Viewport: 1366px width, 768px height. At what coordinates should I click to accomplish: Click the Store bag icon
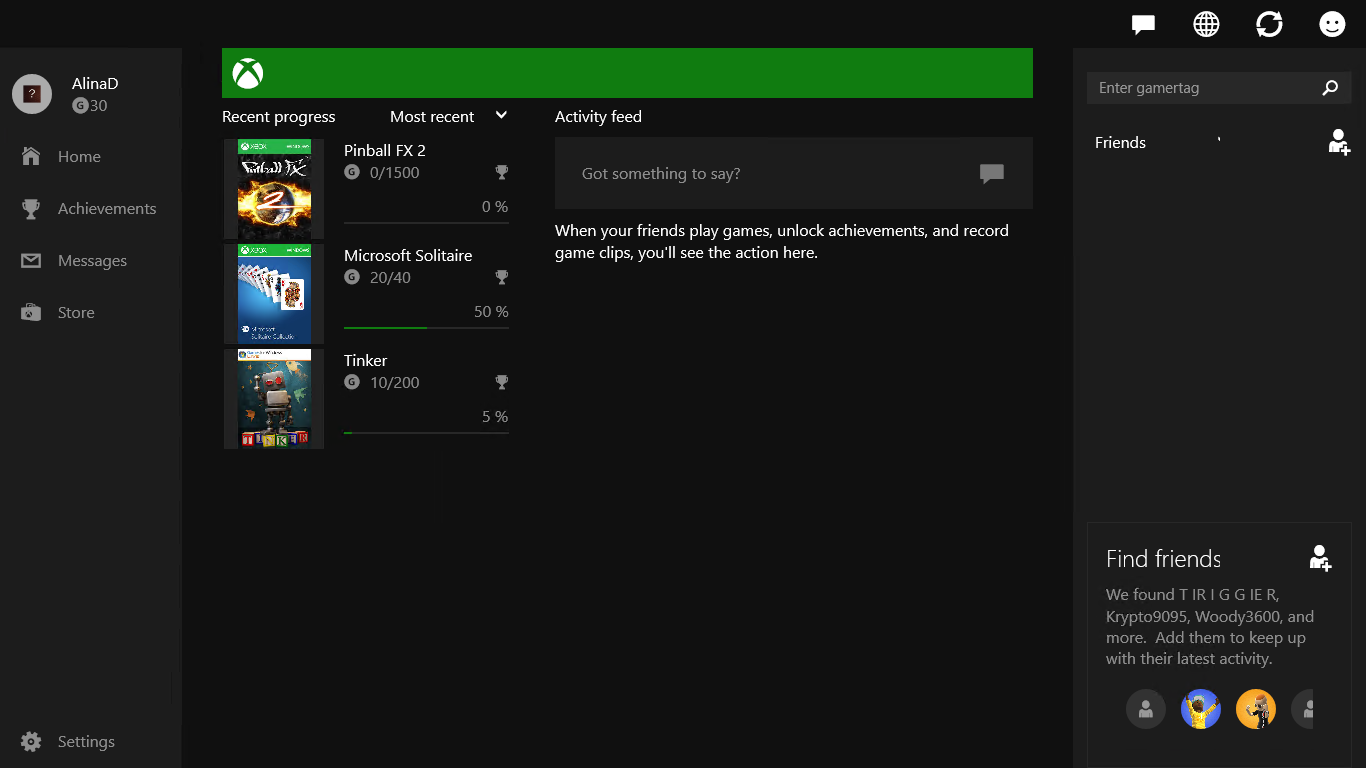31,312
